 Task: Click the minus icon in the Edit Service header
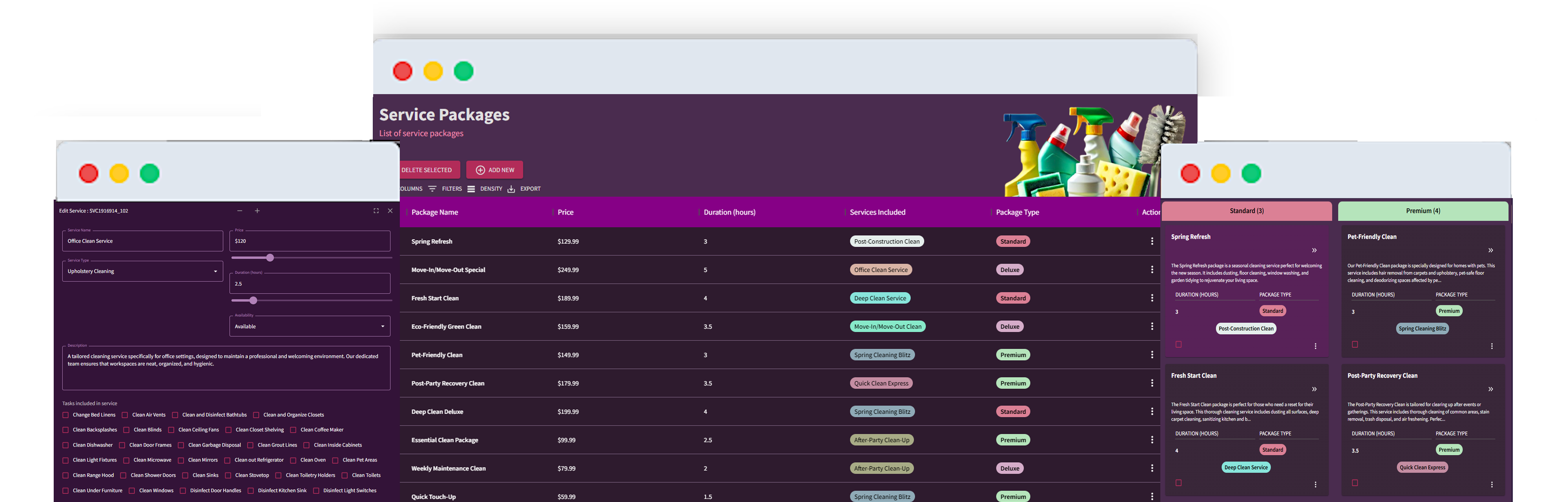[x=240, y=210]
